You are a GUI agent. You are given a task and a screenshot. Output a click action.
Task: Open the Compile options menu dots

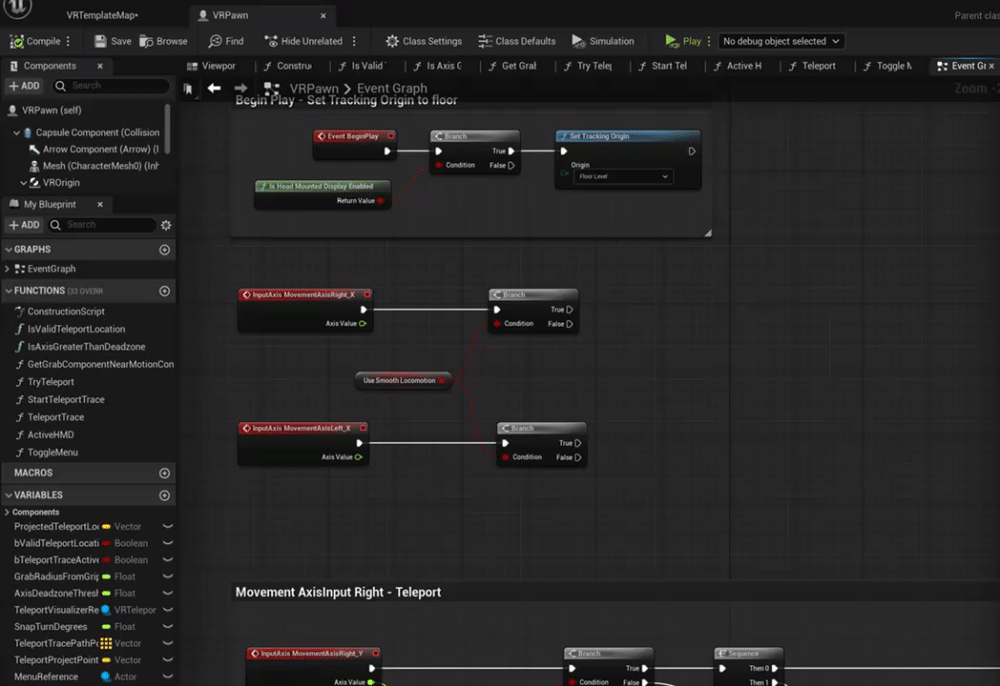point(68,41)
